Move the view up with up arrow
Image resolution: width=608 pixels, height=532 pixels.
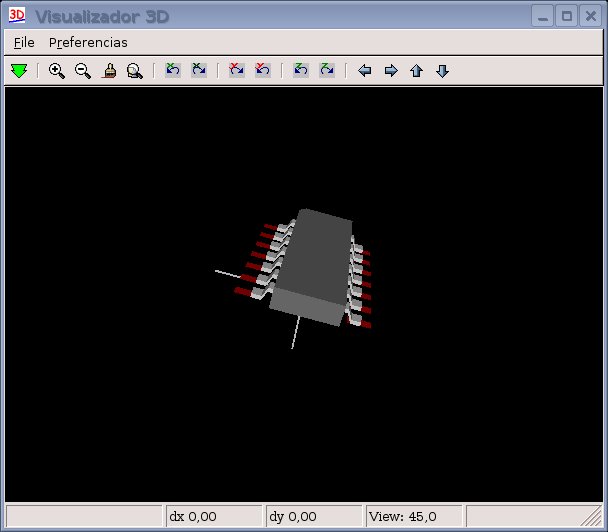[x=417, y=71]
